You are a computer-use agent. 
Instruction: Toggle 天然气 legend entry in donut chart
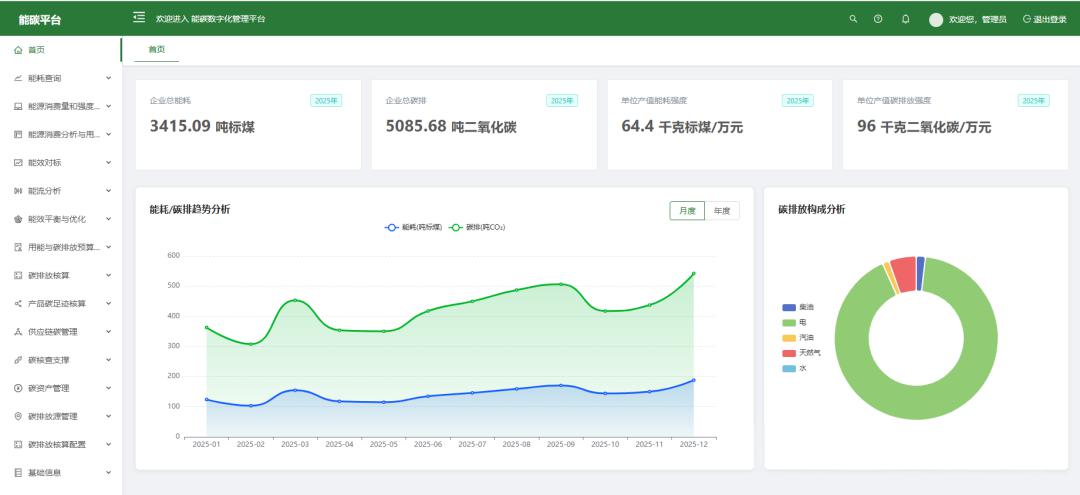coord(801,353)
